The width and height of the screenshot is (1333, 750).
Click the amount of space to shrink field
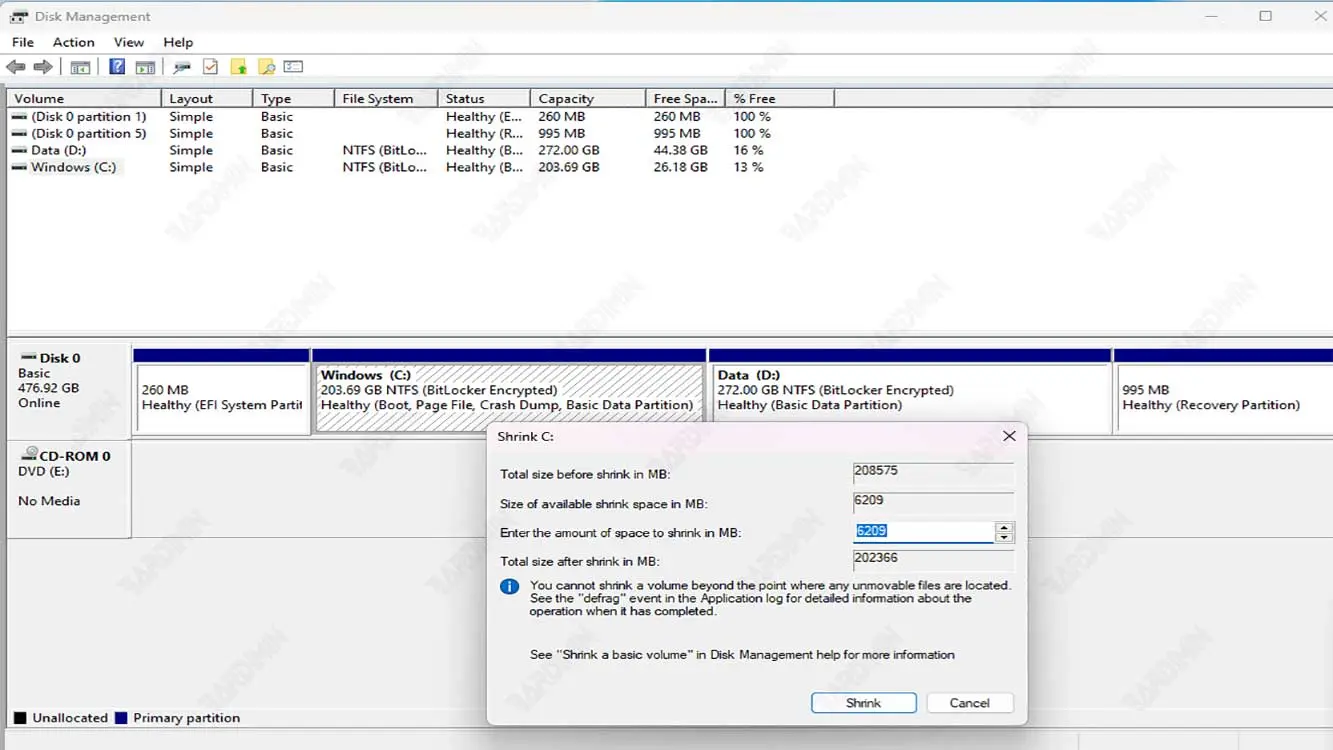pos(923,532)
